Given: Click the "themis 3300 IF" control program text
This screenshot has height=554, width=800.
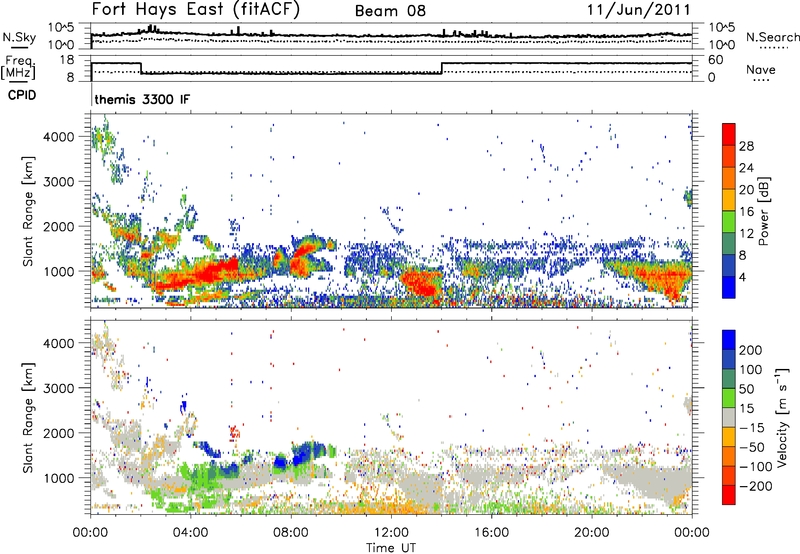Looking at the screenshot, I should (142, 99).
